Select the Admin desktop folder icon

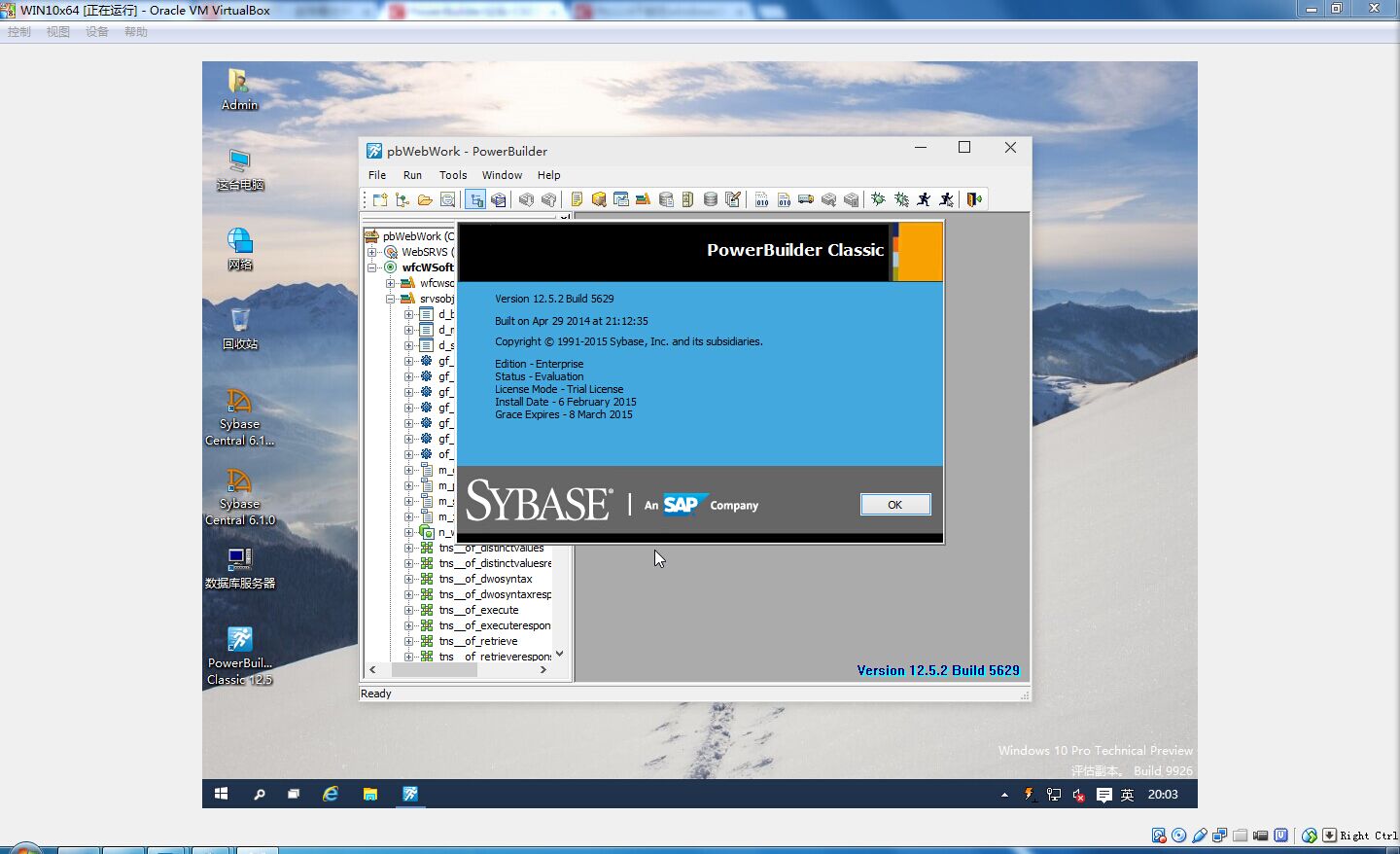(x=239, y=89)
